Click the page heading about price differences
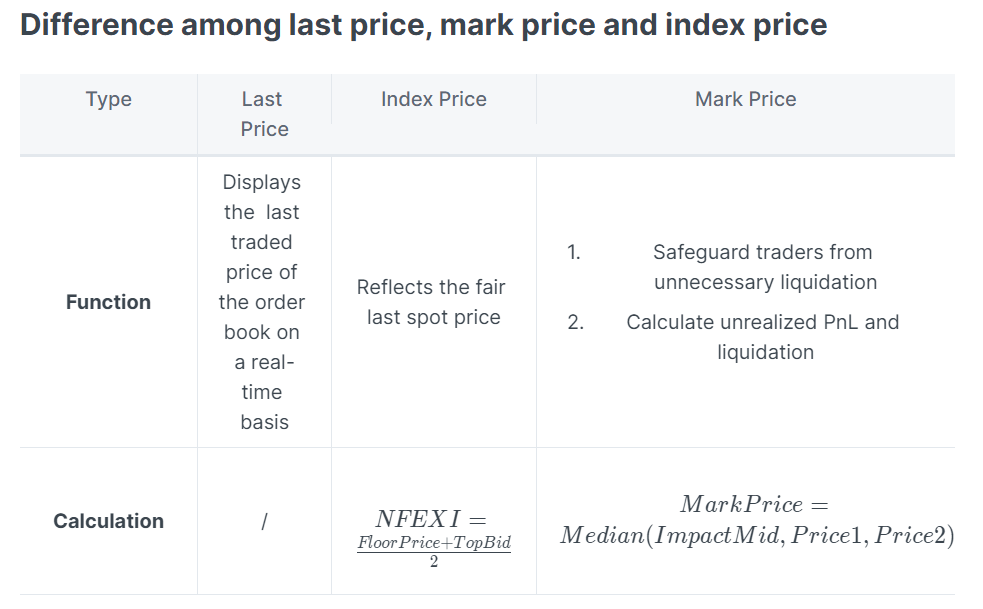The width and height of the screenshot is (983, 609). click(x=423, y=24)
